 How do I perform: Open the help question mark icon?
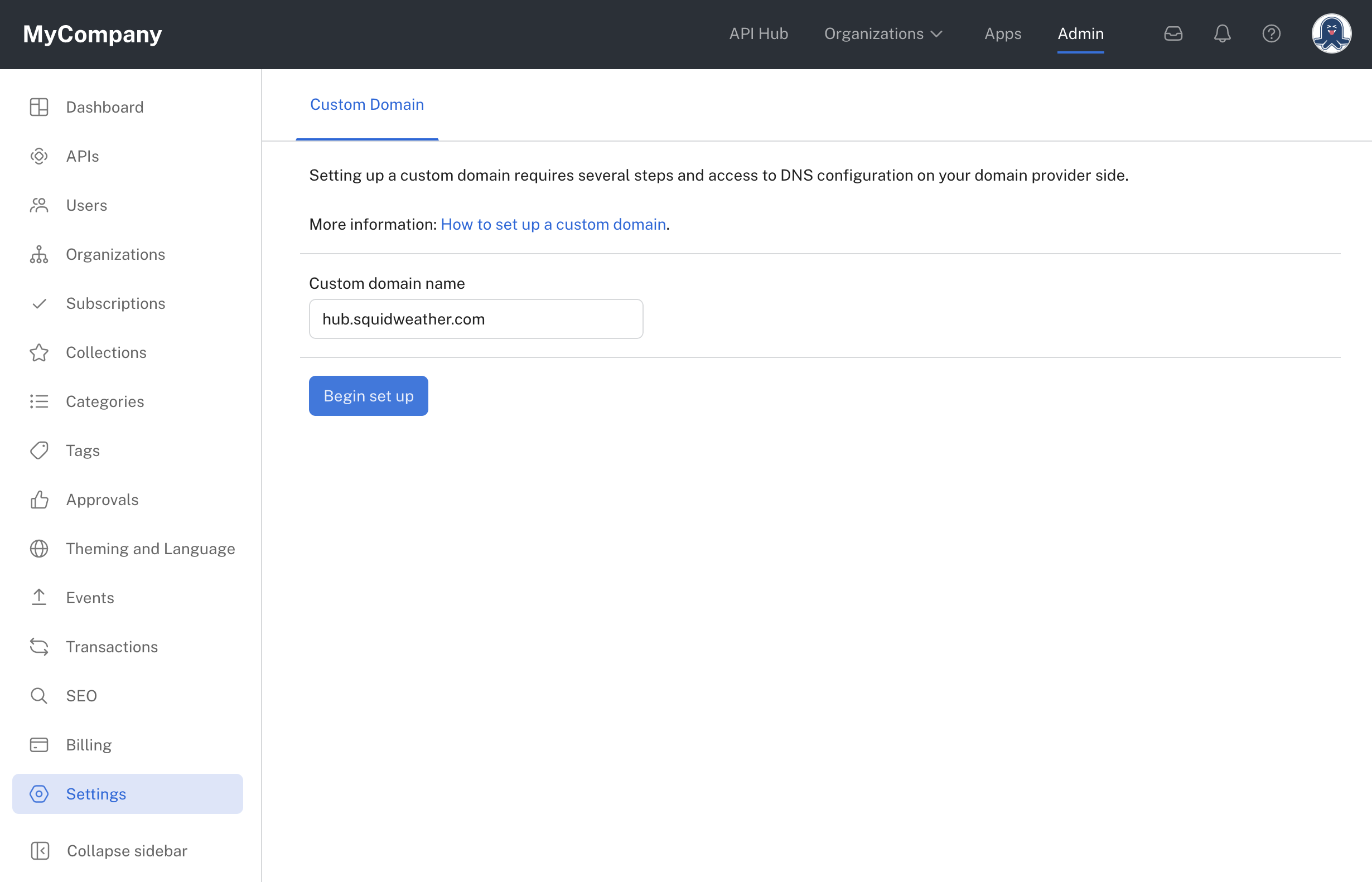pos(1271,34)
